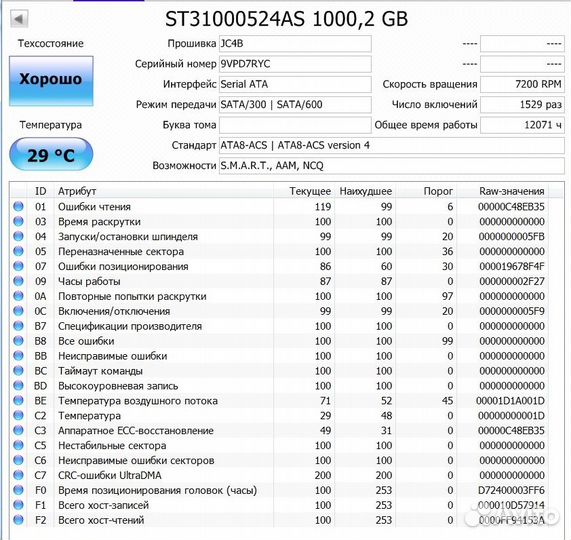Screen dimensions: 571x540
Task: Select the Serial ATA interface field
Action: (295, 84)
